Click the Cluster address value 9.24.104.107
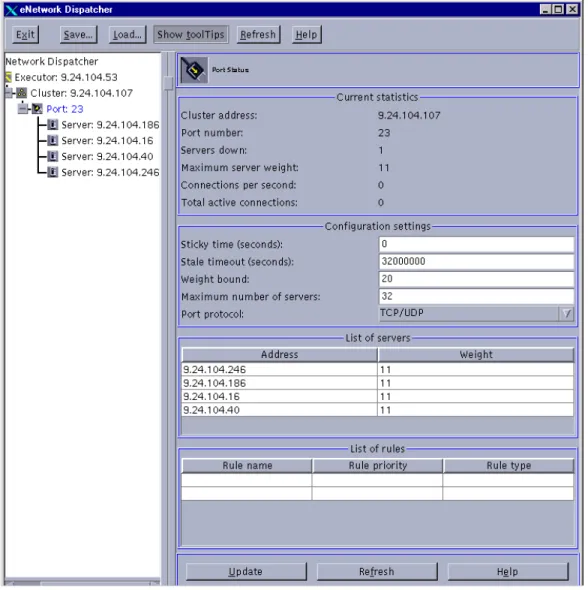The width and height of the screenshot is (588, 590). [409, 115]
